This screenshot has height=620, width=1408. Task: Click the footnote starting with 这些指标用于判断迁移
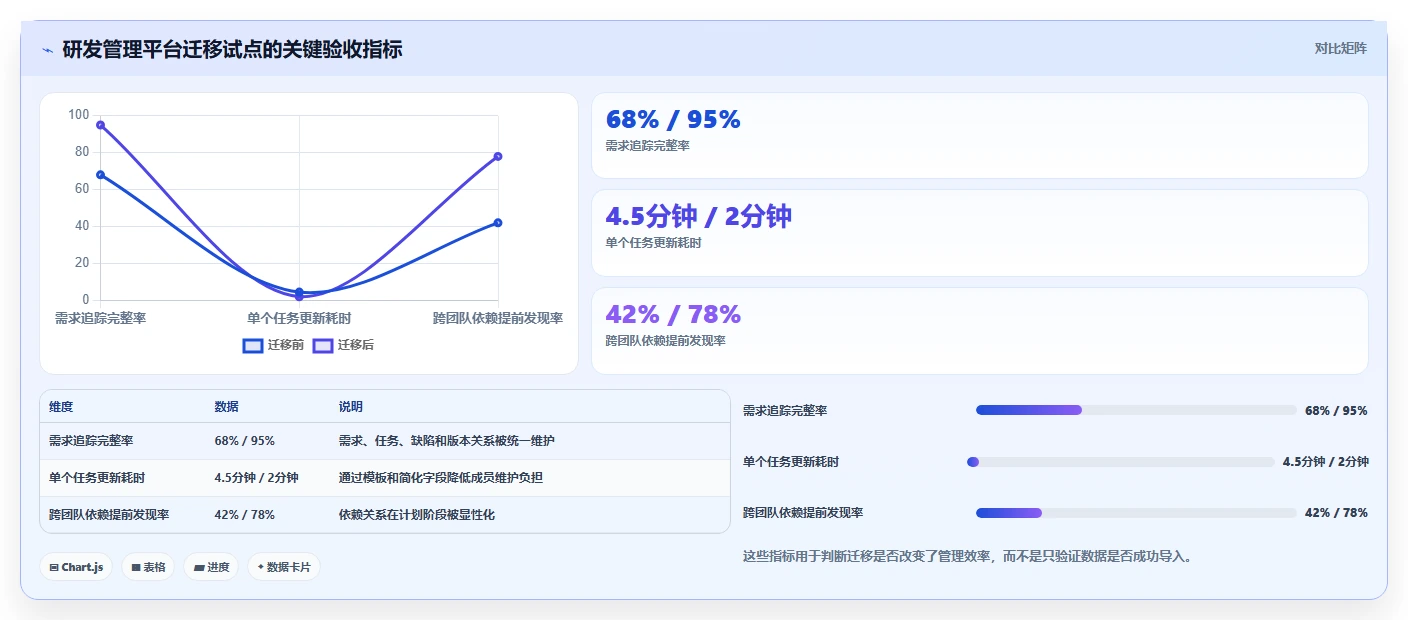[x=967, y=557]
